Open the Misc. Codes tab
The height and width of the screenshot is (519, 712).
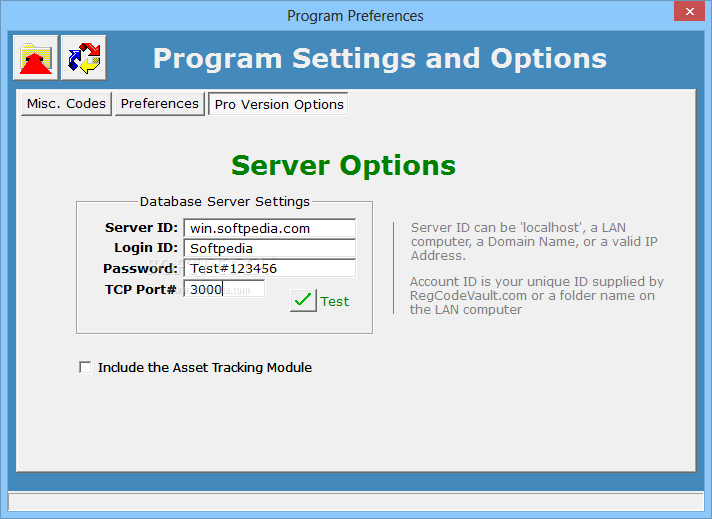click(x=66, y=104)
